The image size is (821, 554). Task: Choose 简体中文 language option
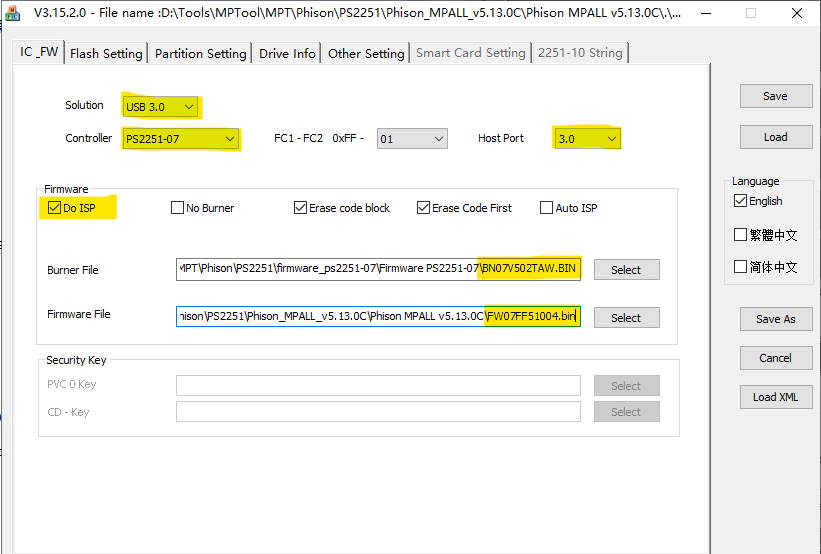[x=740, y=267]
